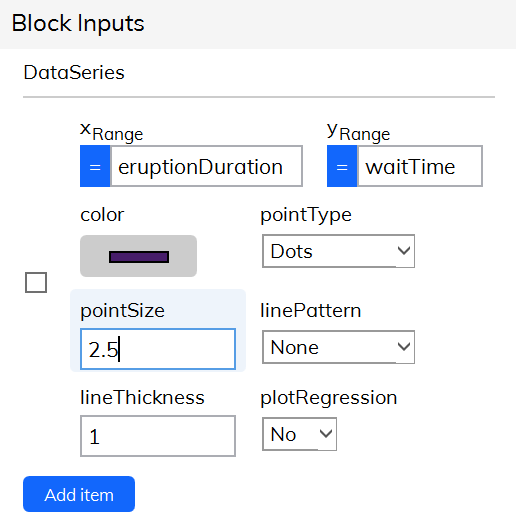Click the lineThickness label
Image resolution: width=516 pixels, height=532 pixels.
(142, 397)
